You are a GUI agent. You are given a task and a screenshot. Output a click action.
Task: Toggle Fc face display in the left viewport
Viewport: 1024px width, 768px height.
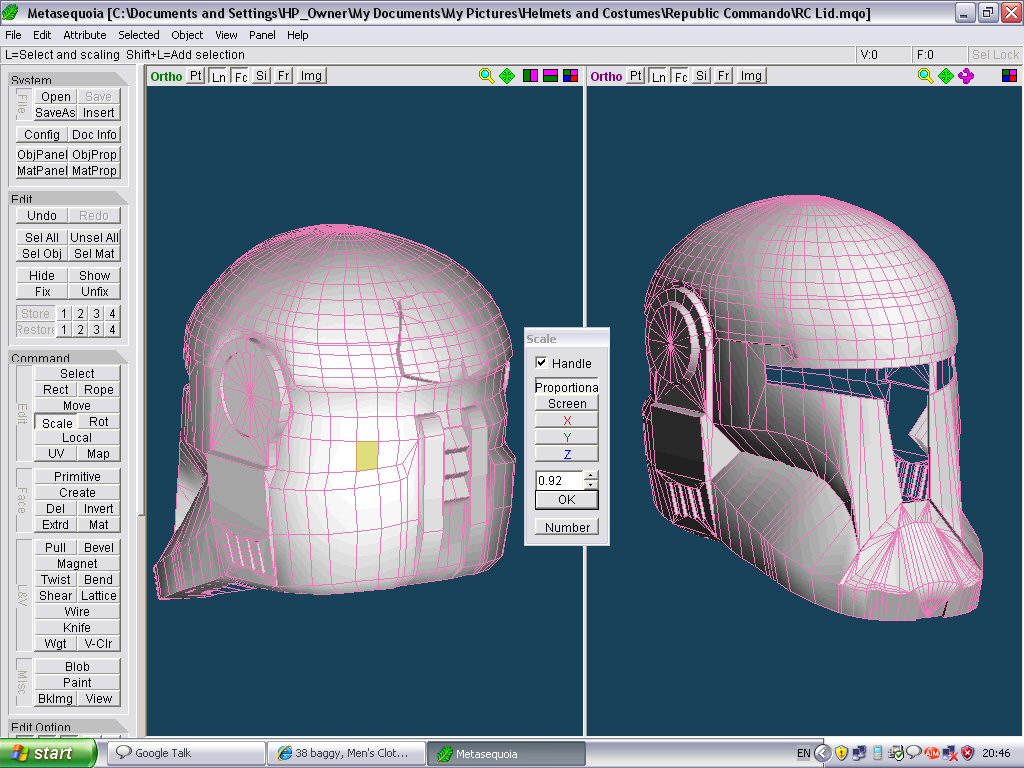(x=241, y=76)
